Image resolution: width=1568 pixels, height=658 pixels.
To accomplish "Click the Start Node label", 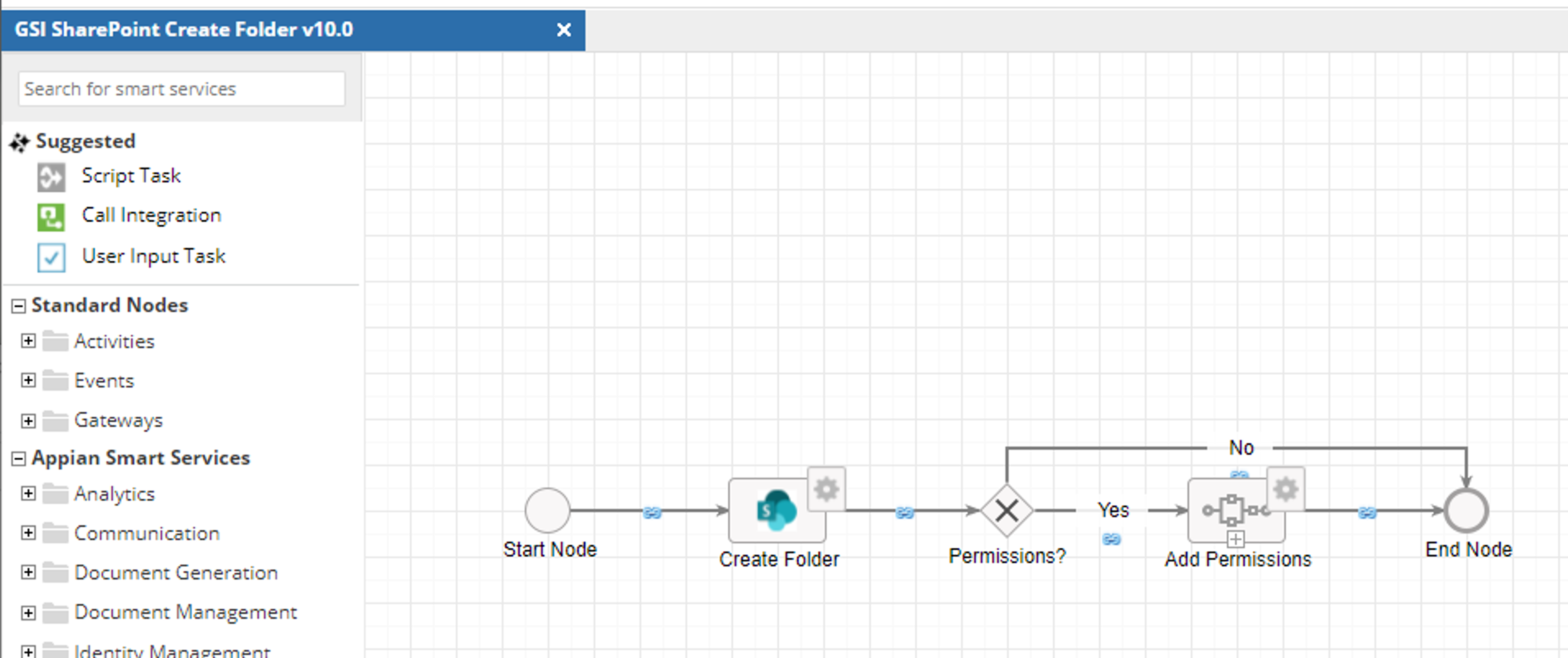I will click(550, 550).
